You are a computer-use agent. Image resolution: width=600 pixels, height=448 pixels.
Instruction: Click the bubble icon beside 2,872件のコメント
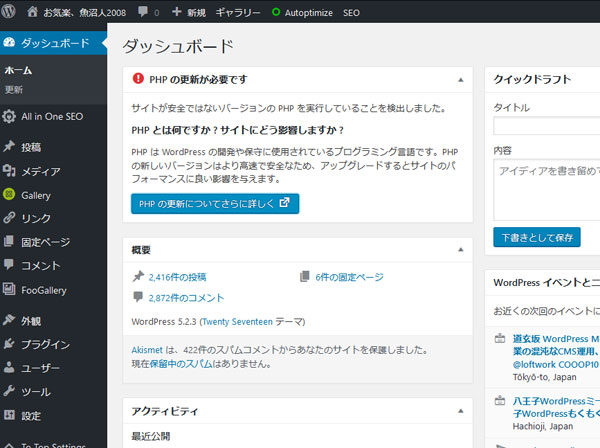point(138,297)
